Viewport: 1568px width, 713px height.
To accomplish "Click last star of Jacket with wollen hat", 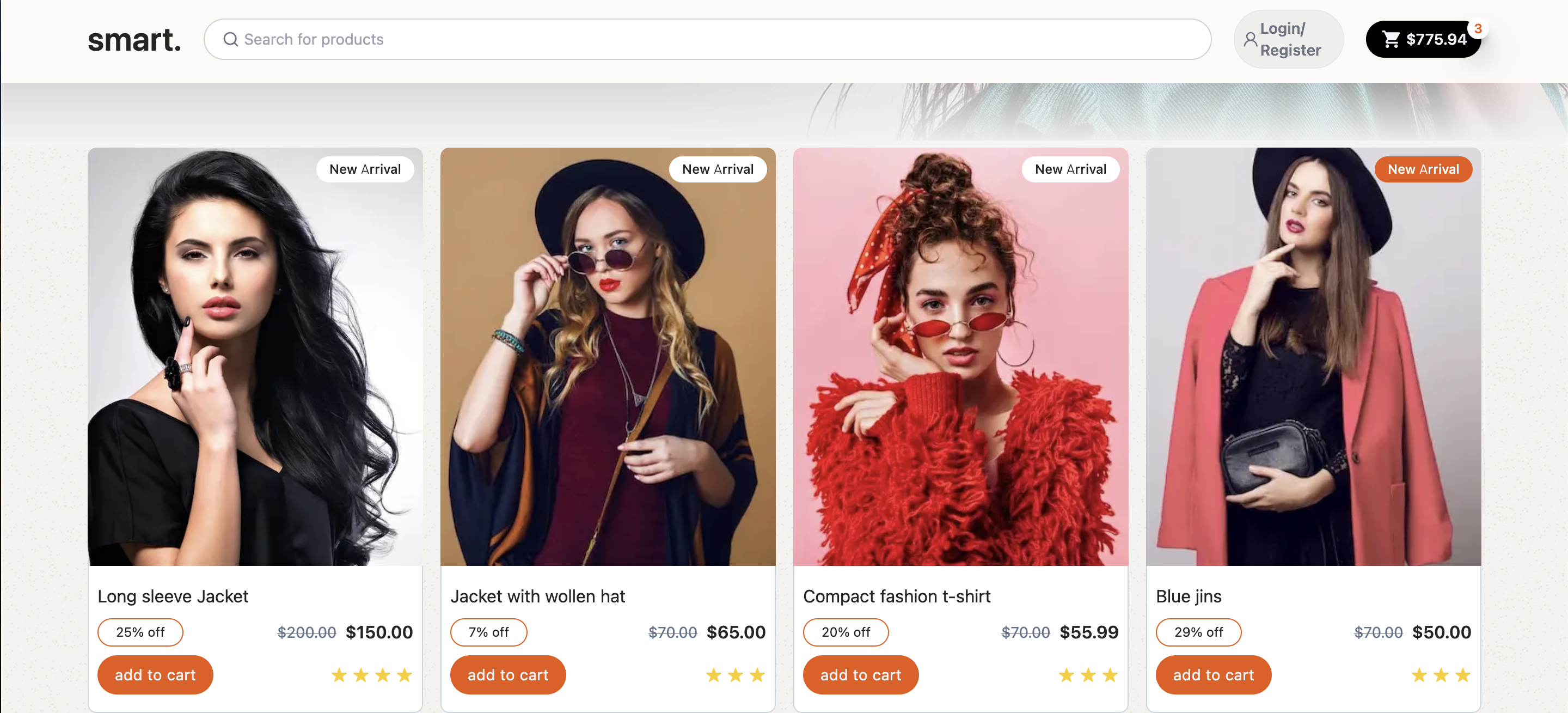I will (x=757, y=675).
